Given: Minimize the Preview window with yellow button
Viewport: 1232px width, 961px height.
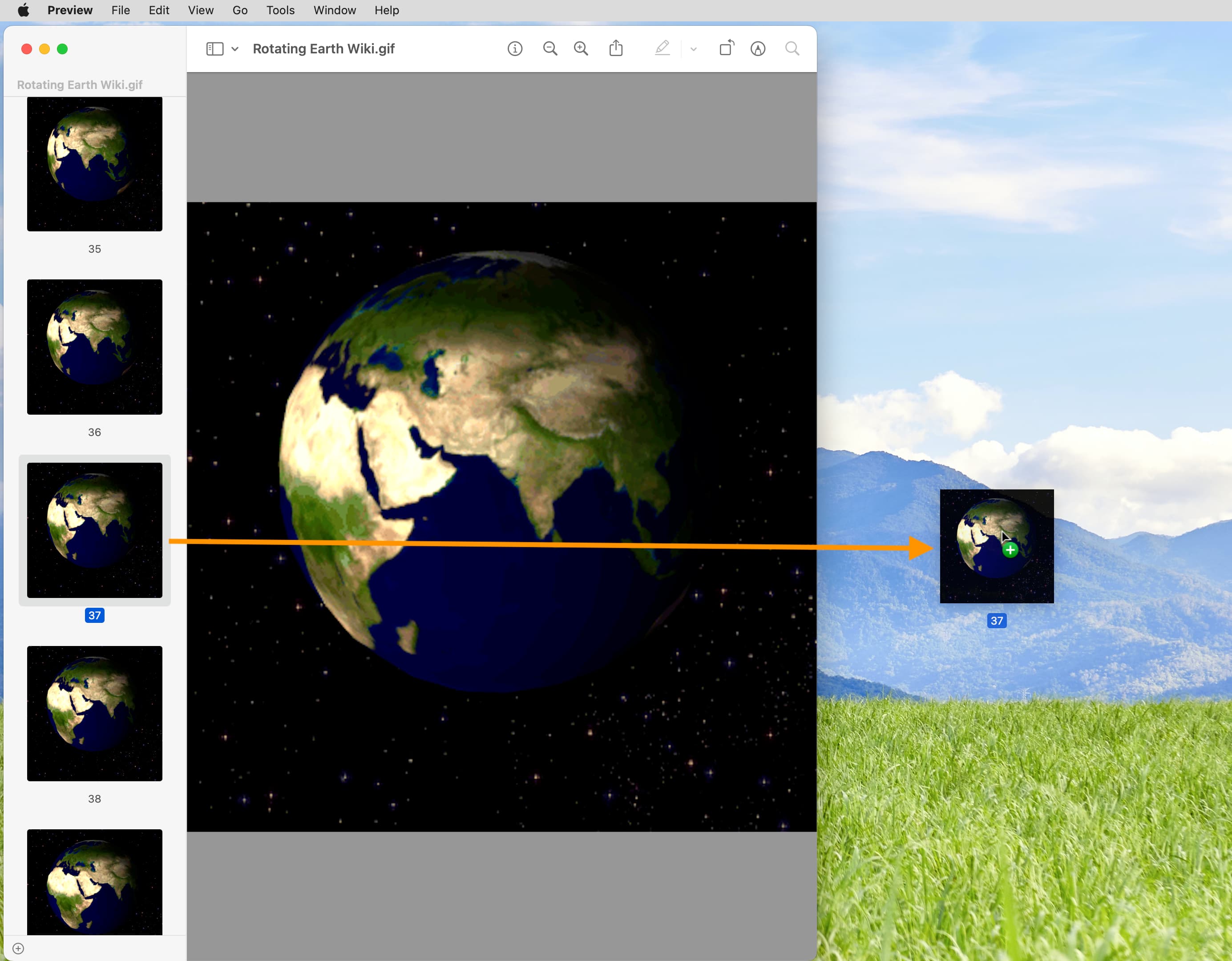Looking at the screenshot, I should [44, 49].
